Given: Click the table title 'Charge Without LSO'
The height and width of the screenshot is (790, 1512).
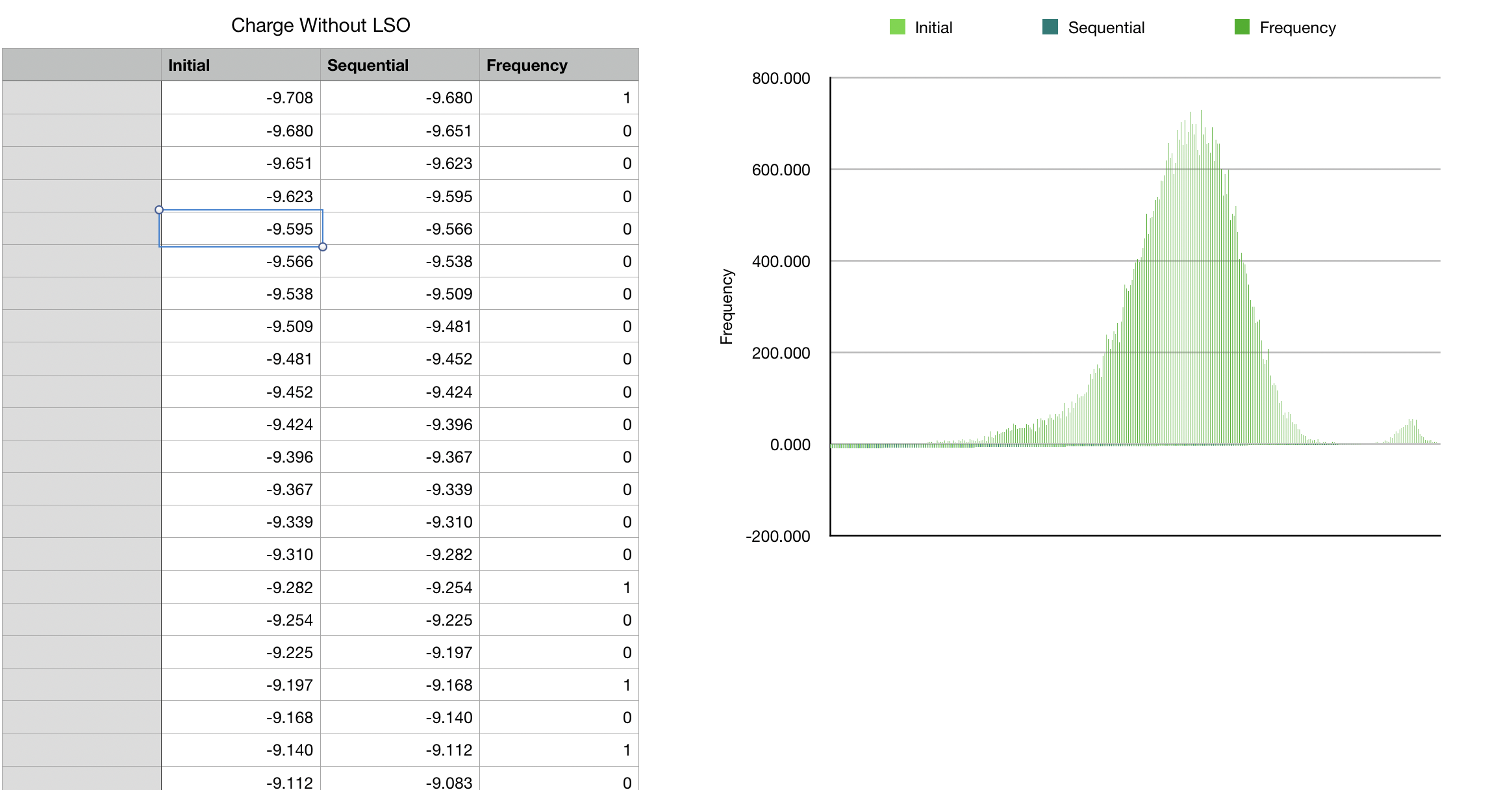Looking at the screenshot, I should pyautogui.click(x=321, y=25).
